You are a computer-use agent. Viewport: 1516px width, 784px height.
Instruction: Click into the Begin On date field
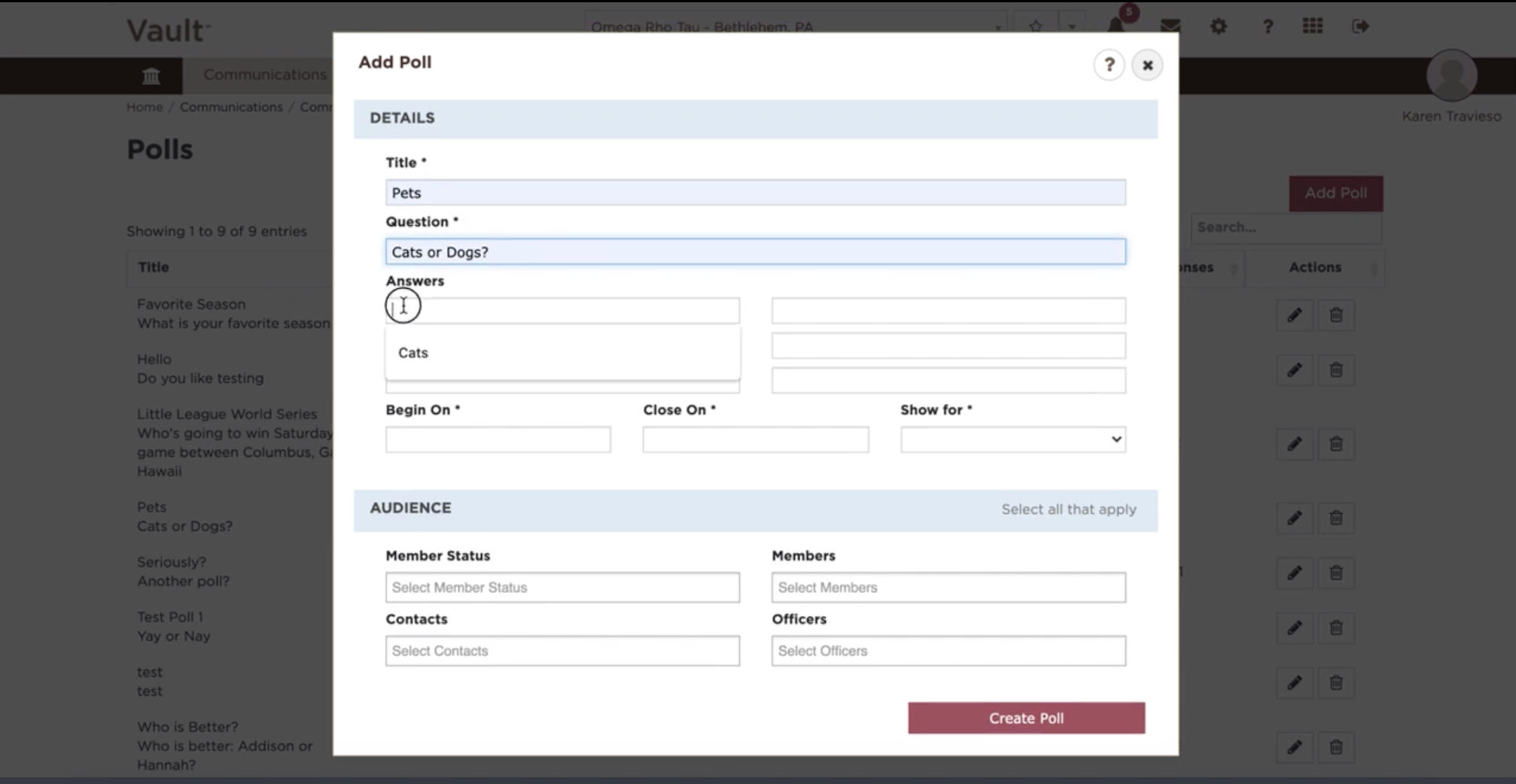coord(498,439)
